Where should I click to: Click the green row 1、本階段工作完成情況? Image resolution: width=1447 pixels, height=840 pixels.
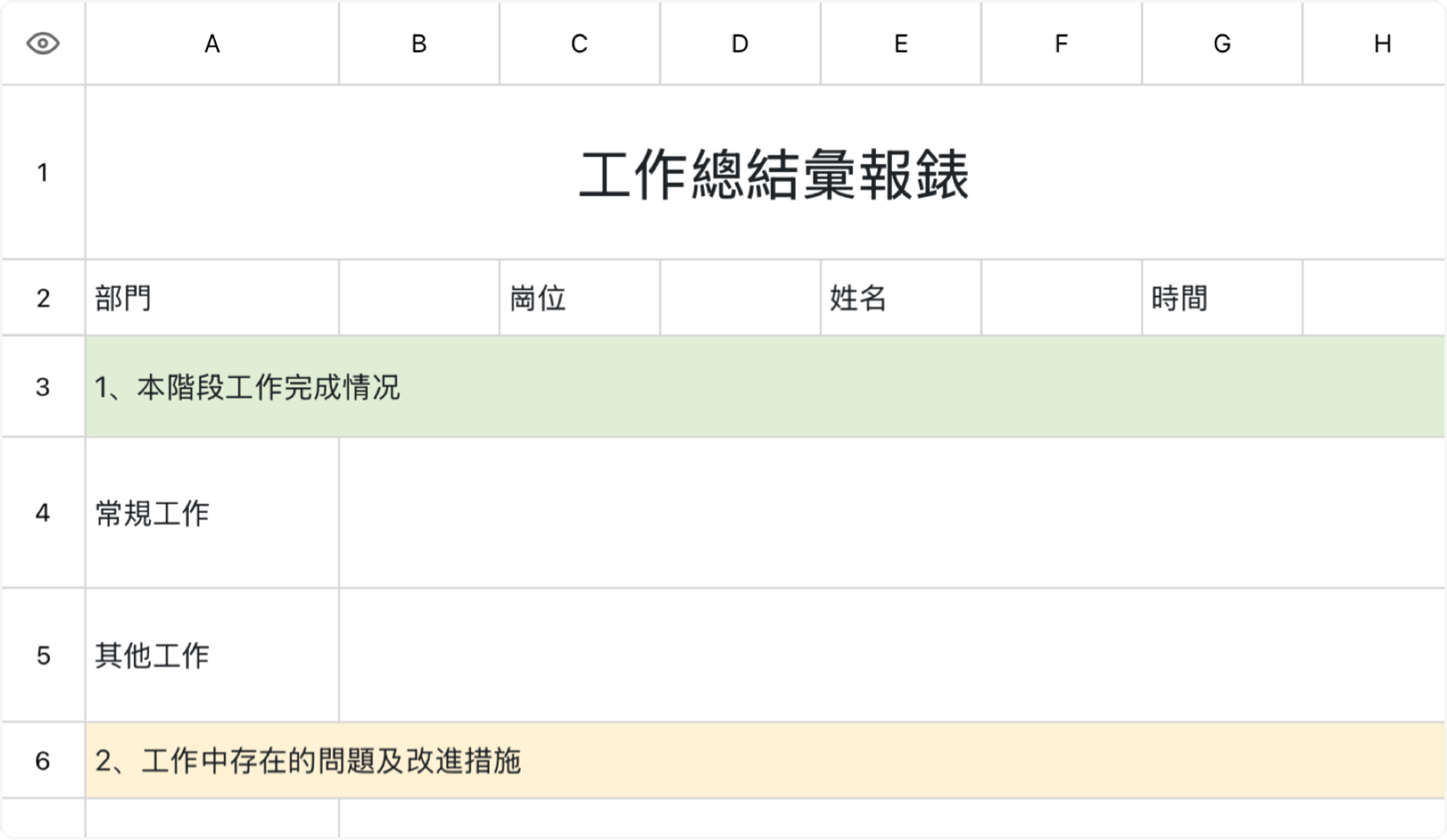(x=766, y=386)
